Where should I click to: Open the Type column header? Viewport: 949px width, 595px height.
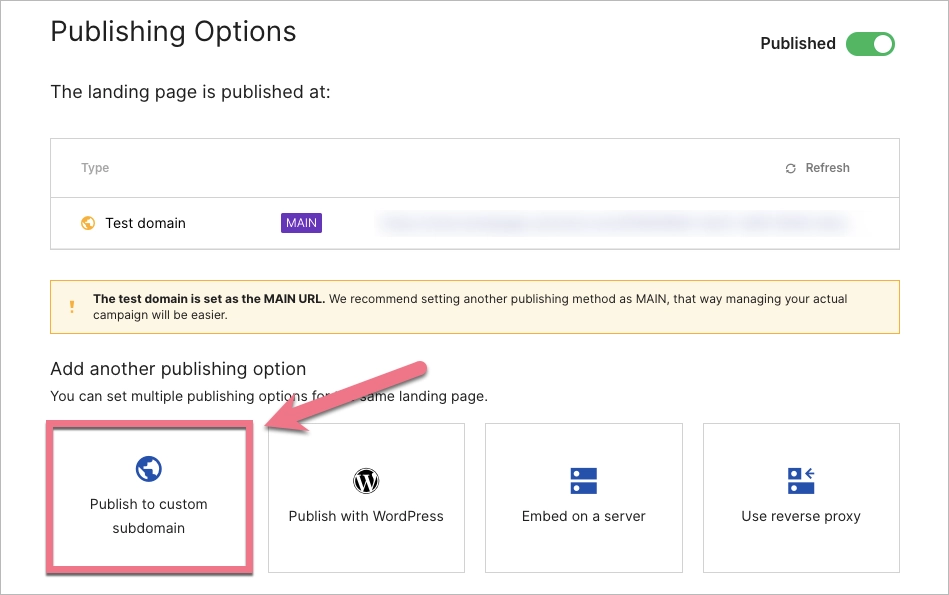coord(94,167)
